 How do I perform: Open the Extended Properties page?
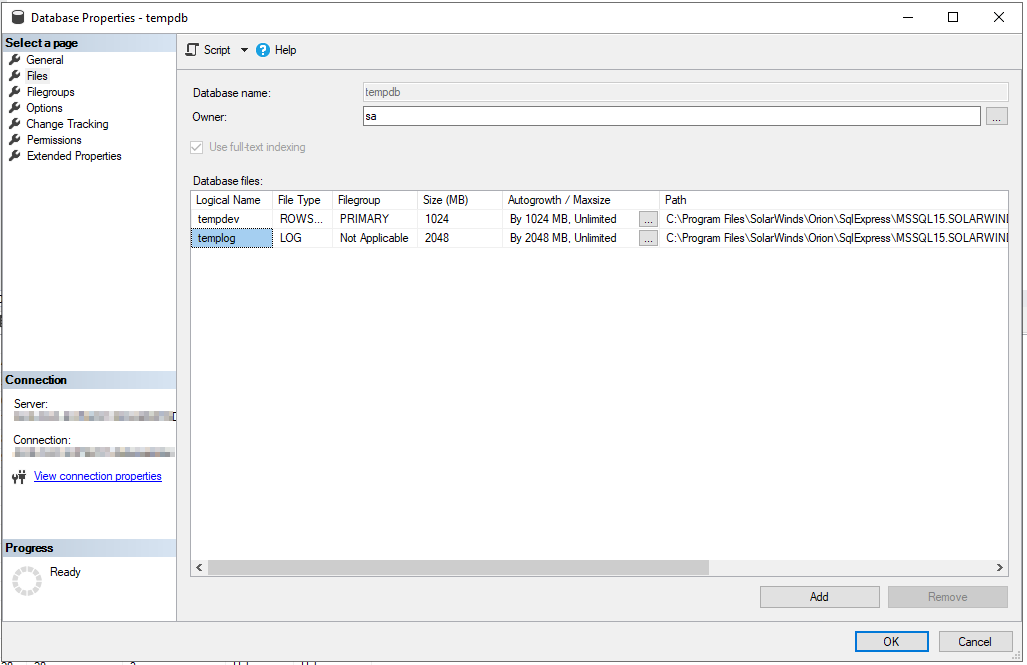73,155
